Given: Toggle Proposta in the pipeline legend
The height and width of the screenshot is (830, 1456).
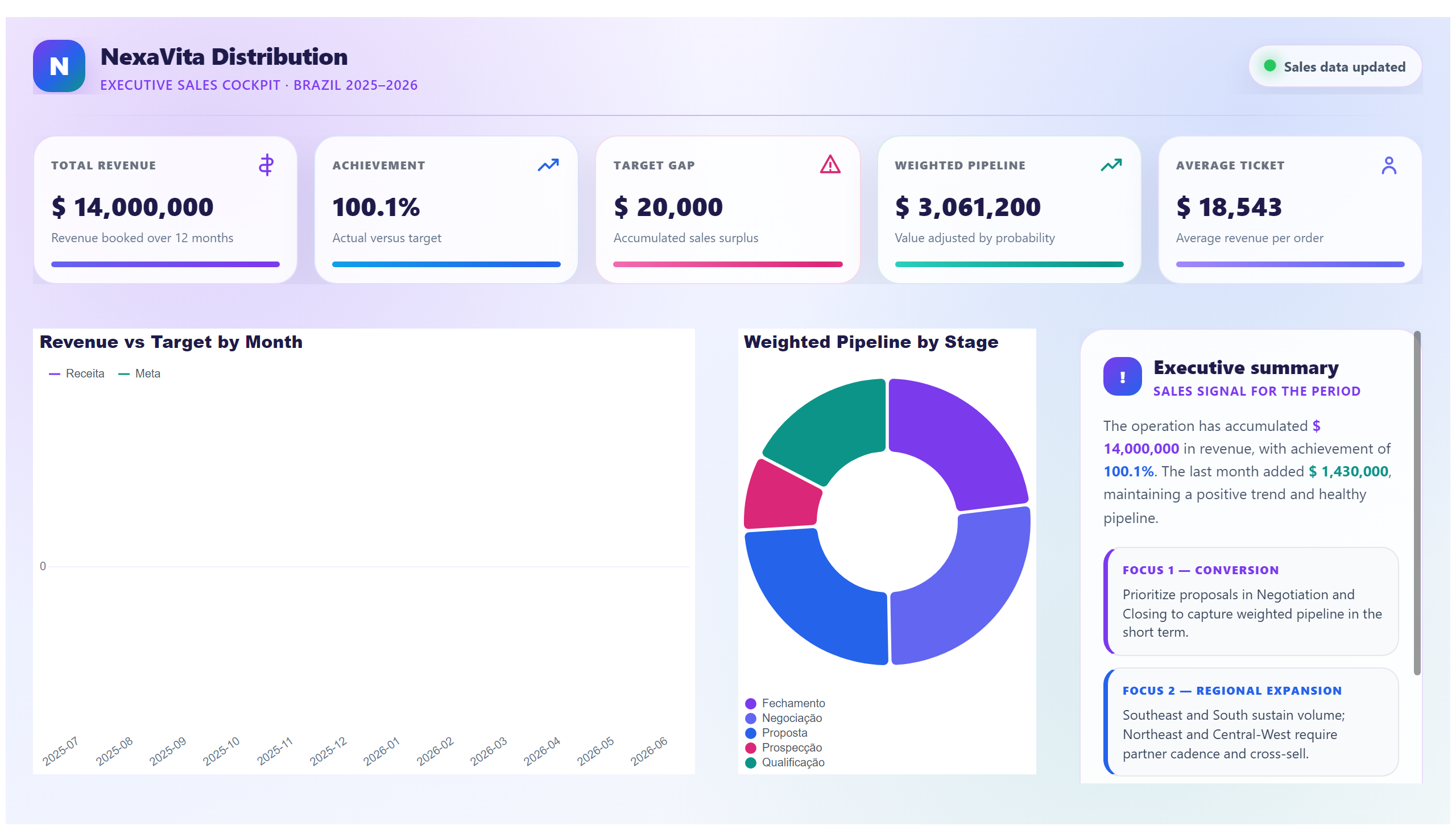Looking at the screenshot, I should pos(776,733).
